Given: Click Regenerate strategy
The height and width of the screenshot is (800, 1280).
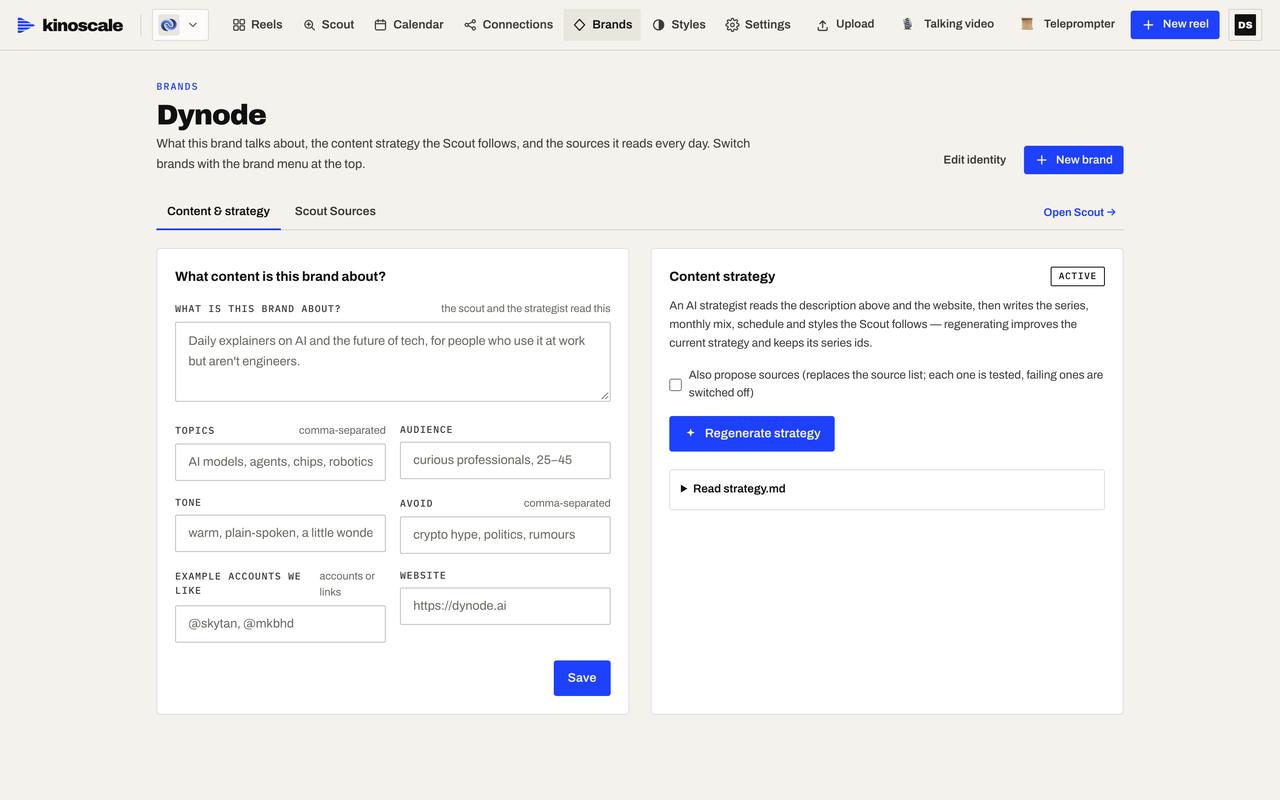Looking at the screenshot, I should pos(752,433).
